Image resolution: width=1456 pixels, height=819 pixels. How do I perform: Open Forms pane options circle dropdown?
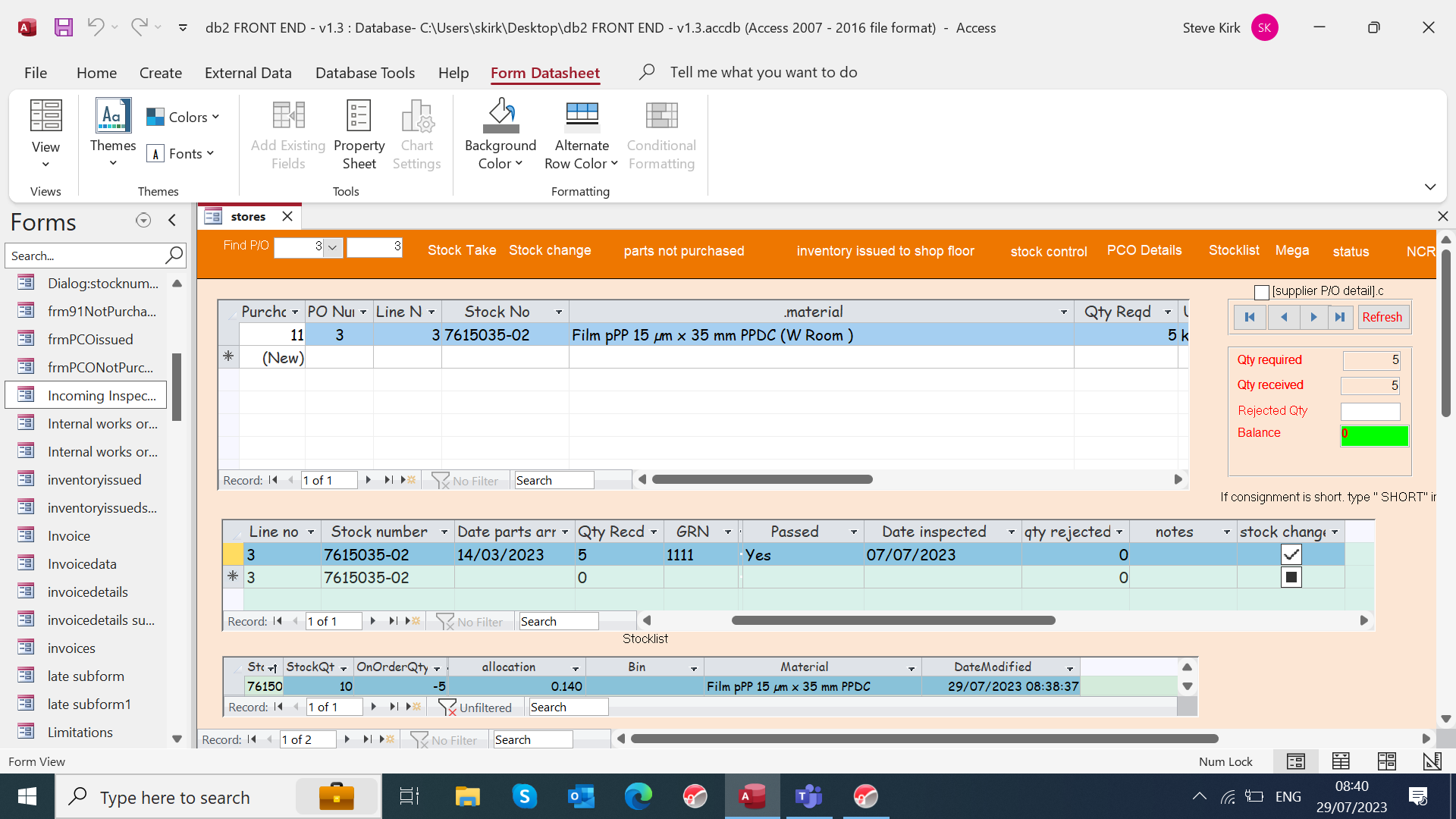[x=143, y=221]
